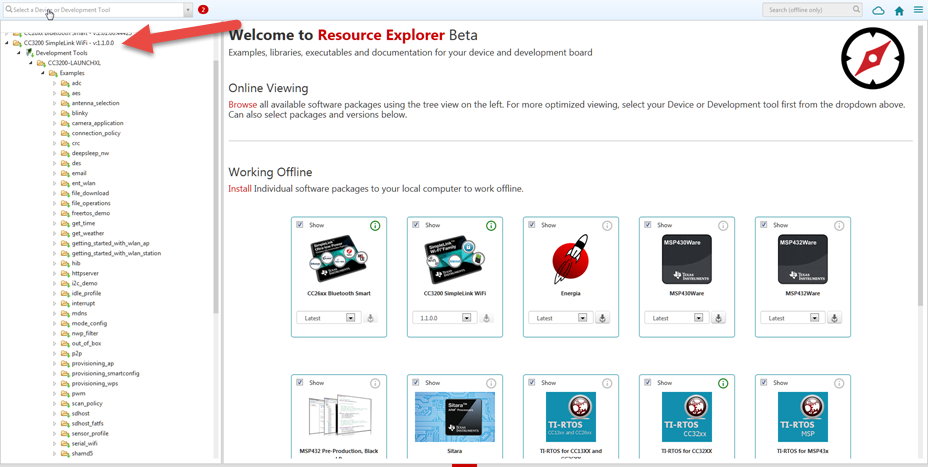Toggle Show checkbox on Sitara card
Screen dimensions: 928x467
pyautogui.click(x=416, y=383)
